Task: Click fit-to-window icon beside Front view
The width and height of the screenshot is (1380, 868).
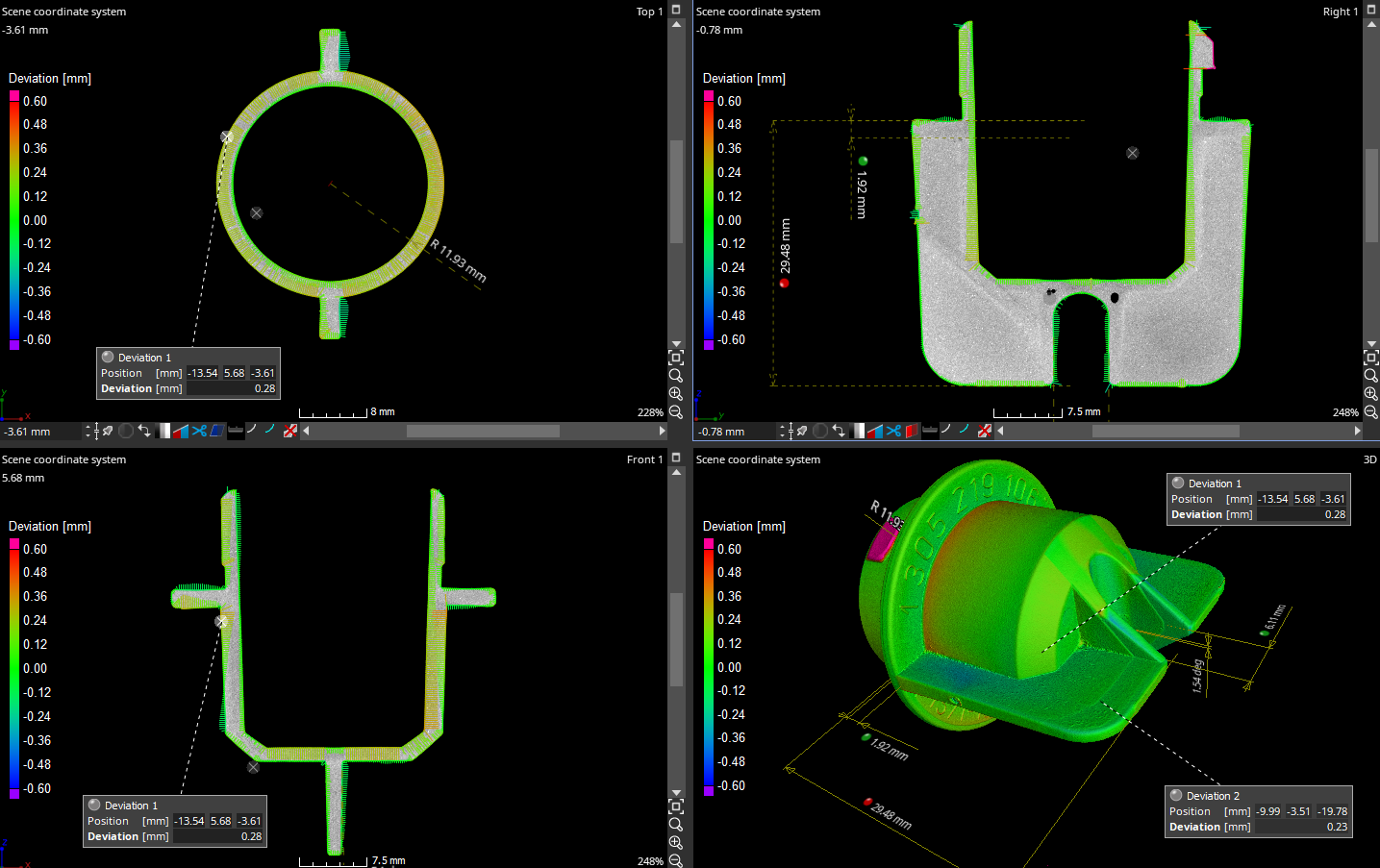Action: coord(676,806)
